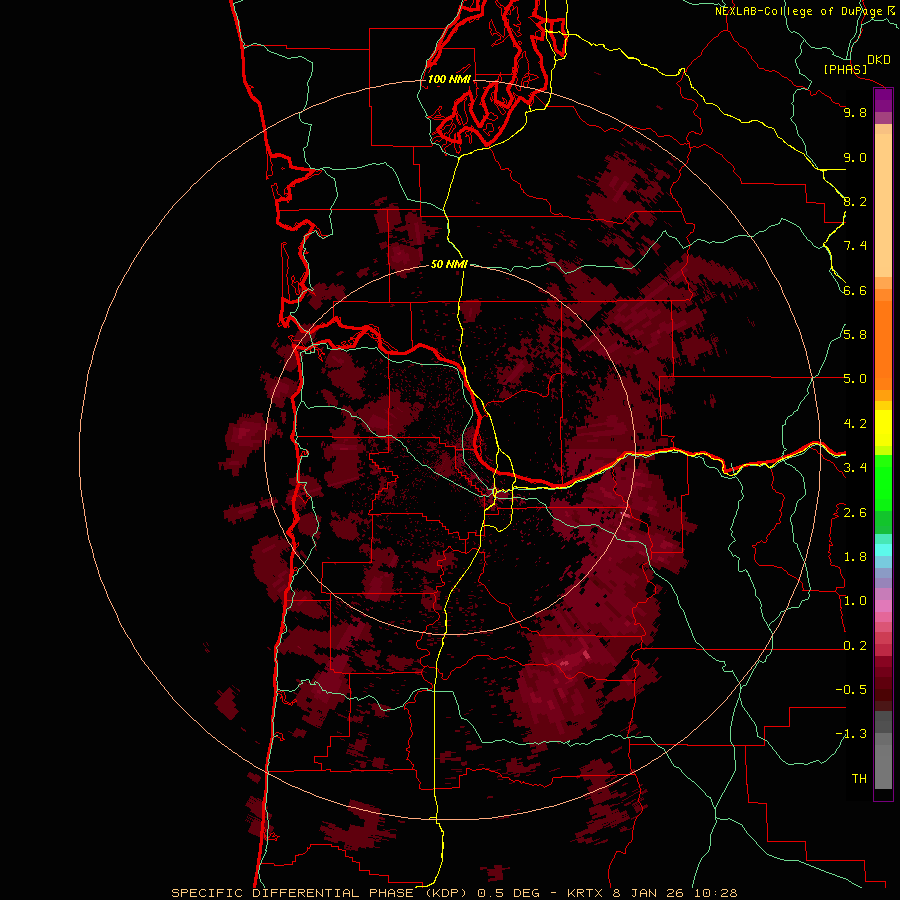Click the 50 NMI range ring label
The image size is (900, 900).
click(449, 264)
